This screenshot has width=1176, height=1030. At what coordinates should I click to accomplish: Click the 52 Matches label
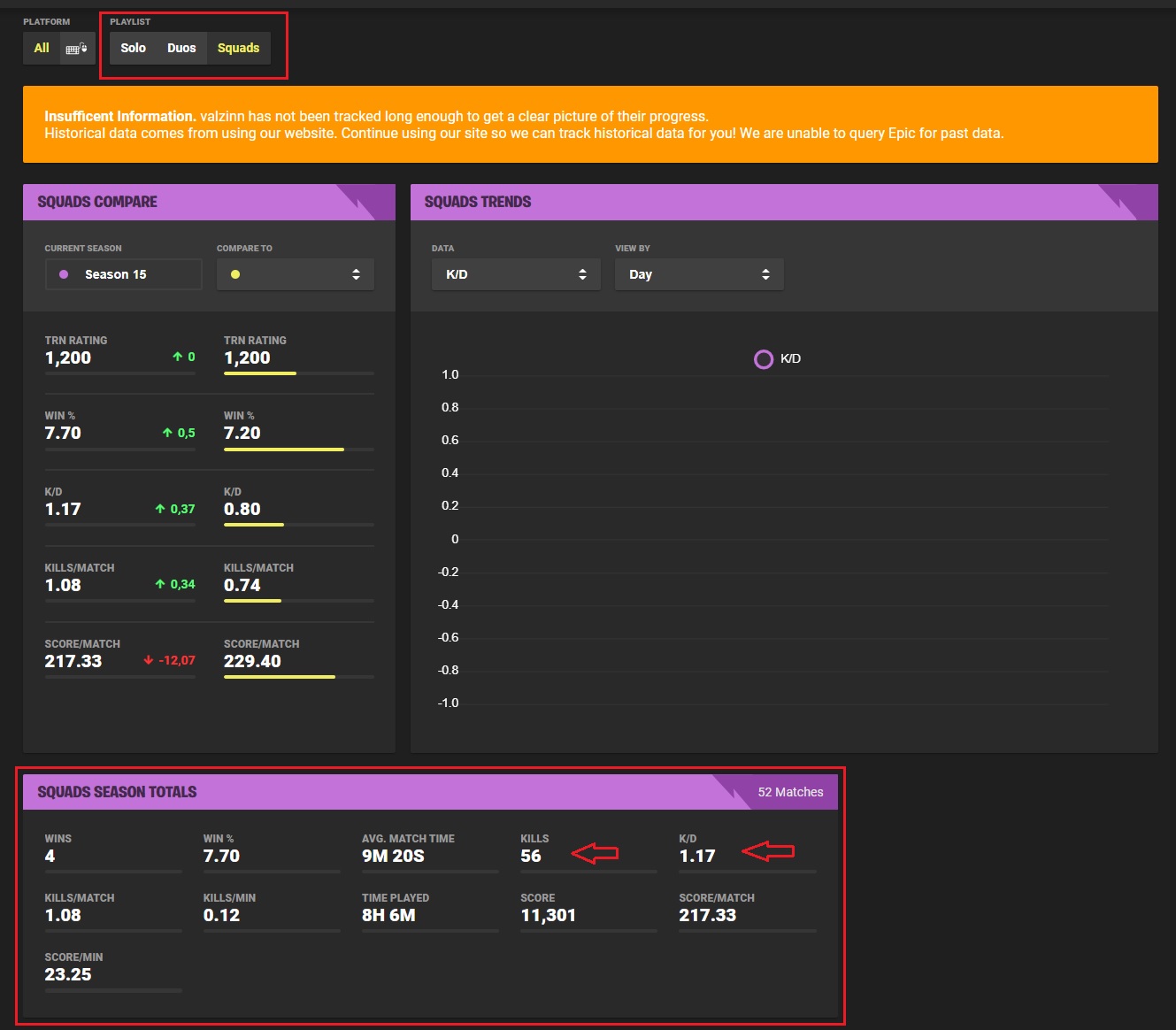[x=790, y=792]
